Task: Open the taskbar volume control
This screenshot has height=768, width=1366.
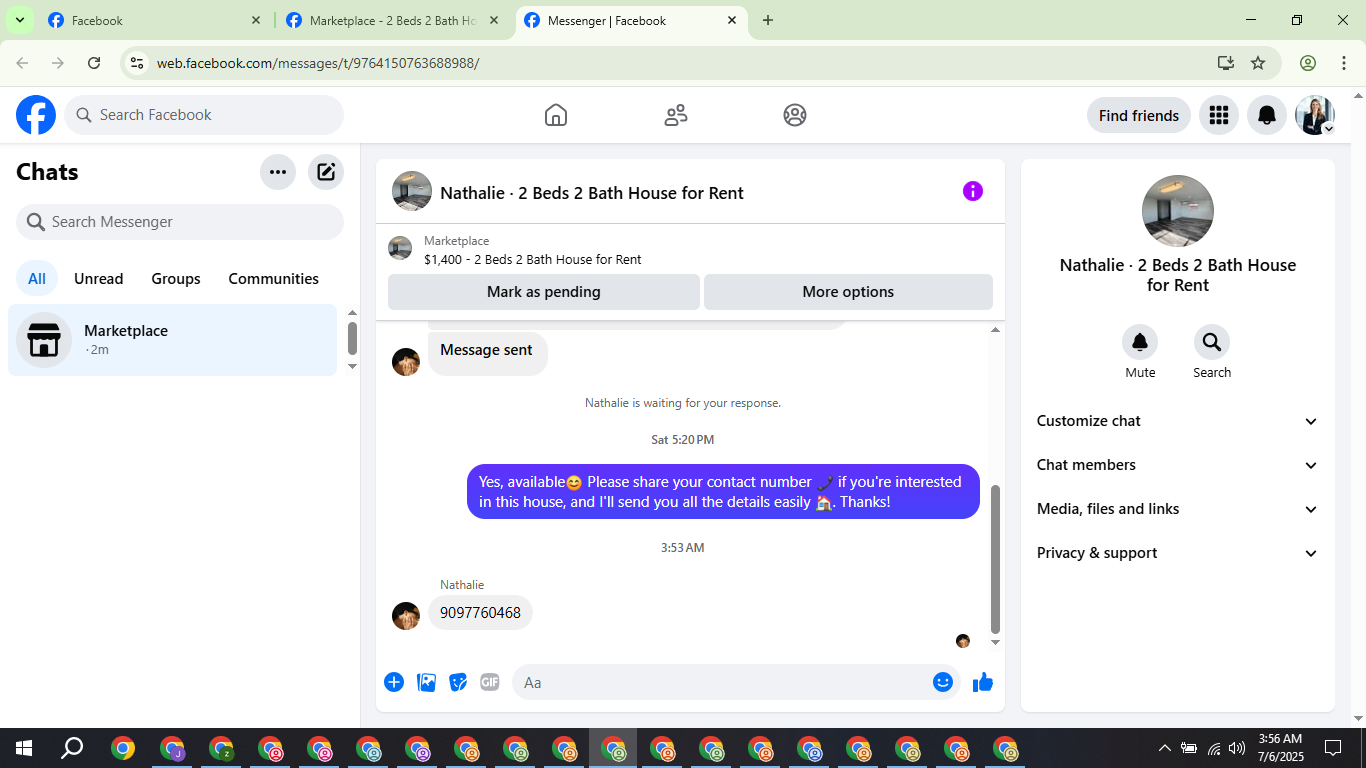Action: click(x=1237, y=748)
